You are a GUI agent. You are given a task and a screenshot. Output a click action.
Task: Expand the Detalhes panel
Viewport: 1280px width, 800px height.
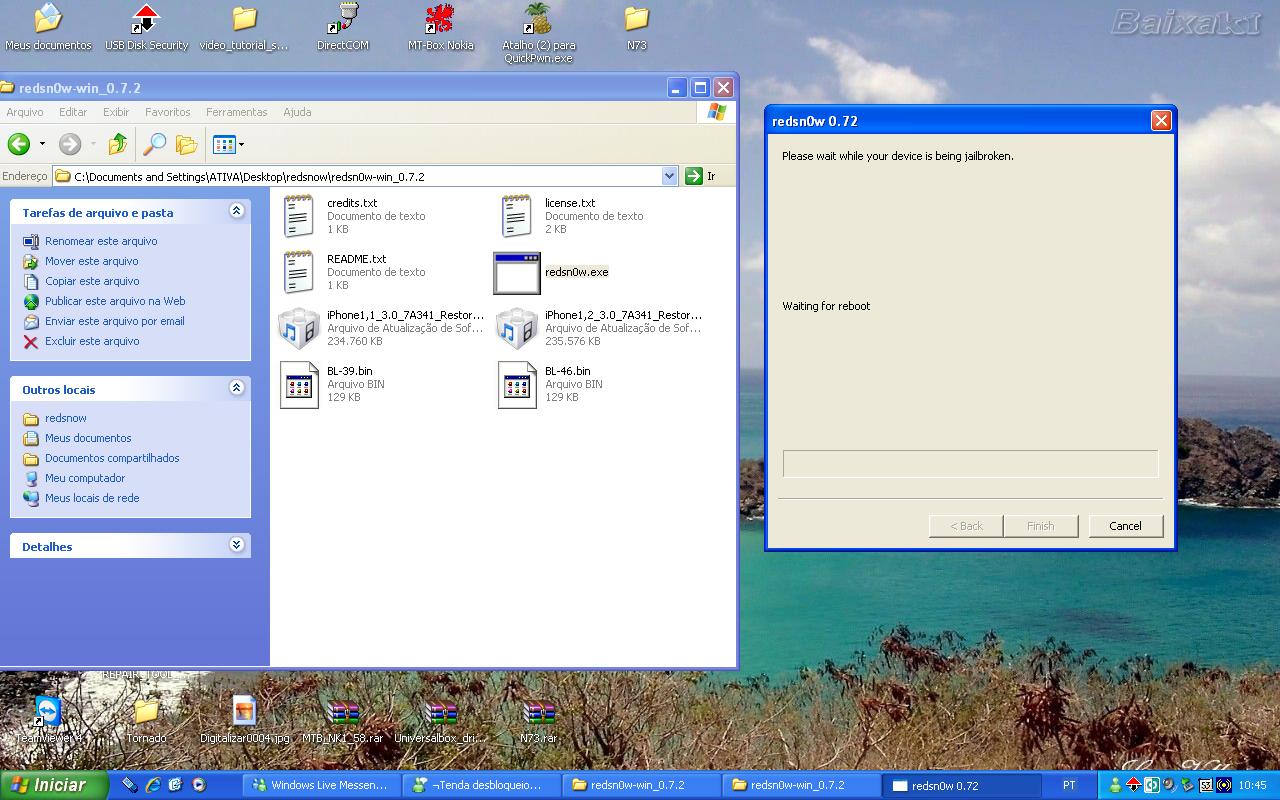point(236,545)
